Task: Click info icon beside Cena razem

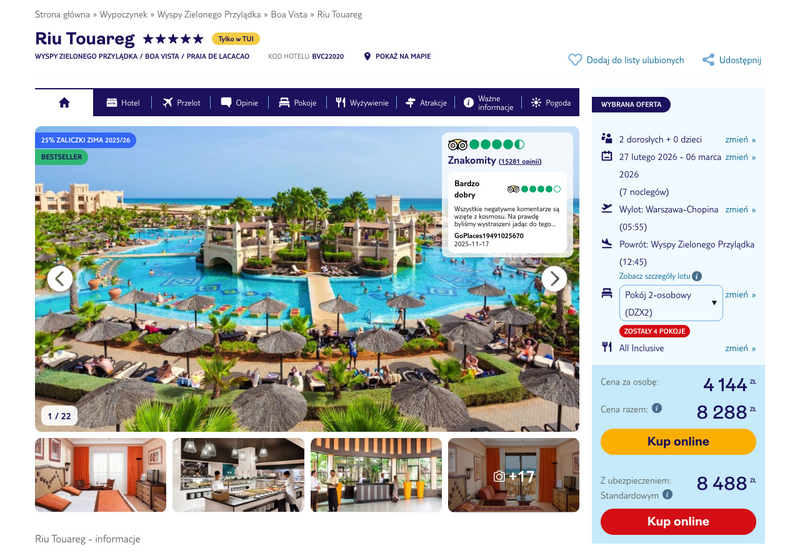Action: coord(657,408)
